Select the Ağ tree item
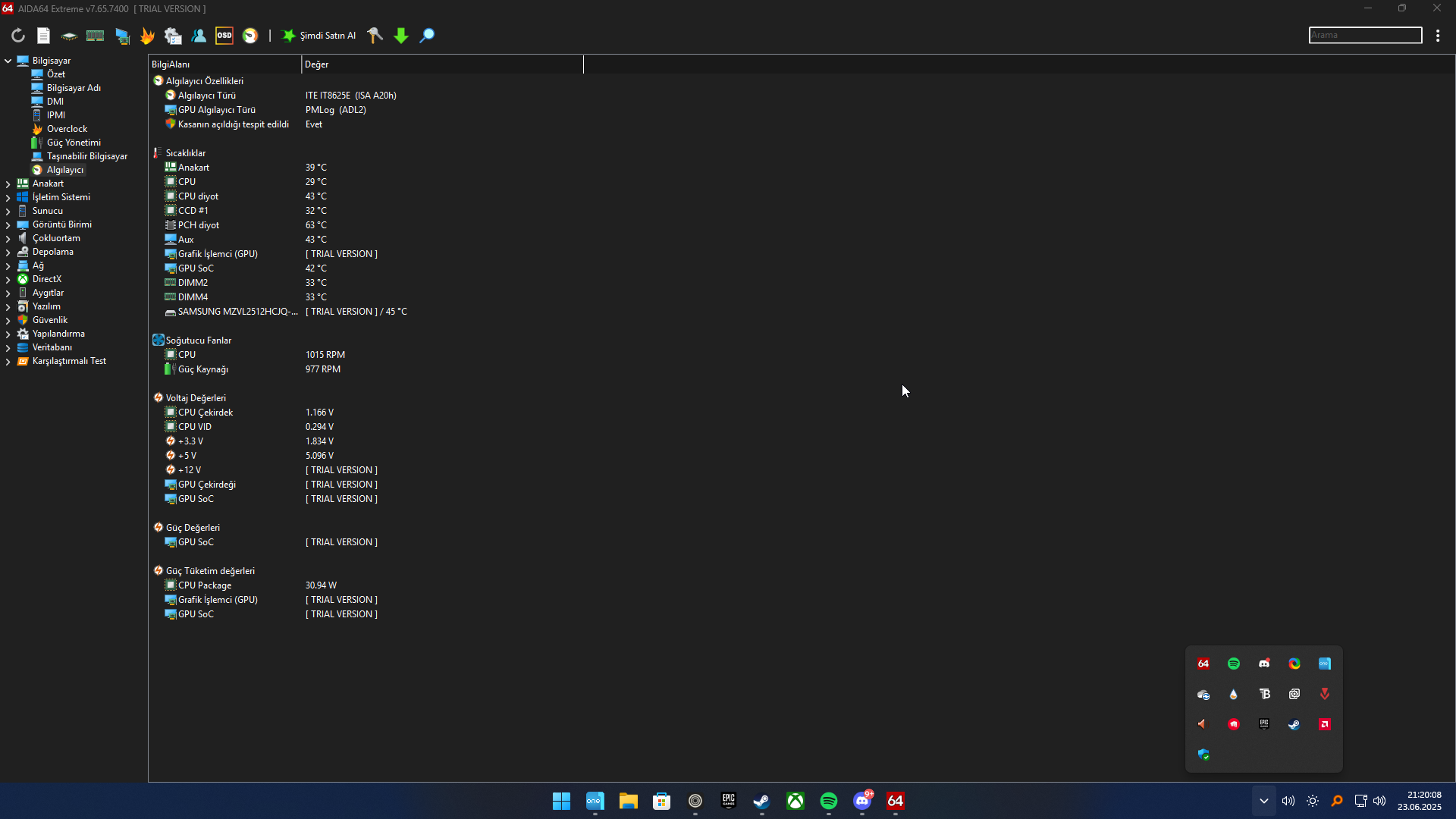Viewport: 1456px width, 819px height. [38, 265]
